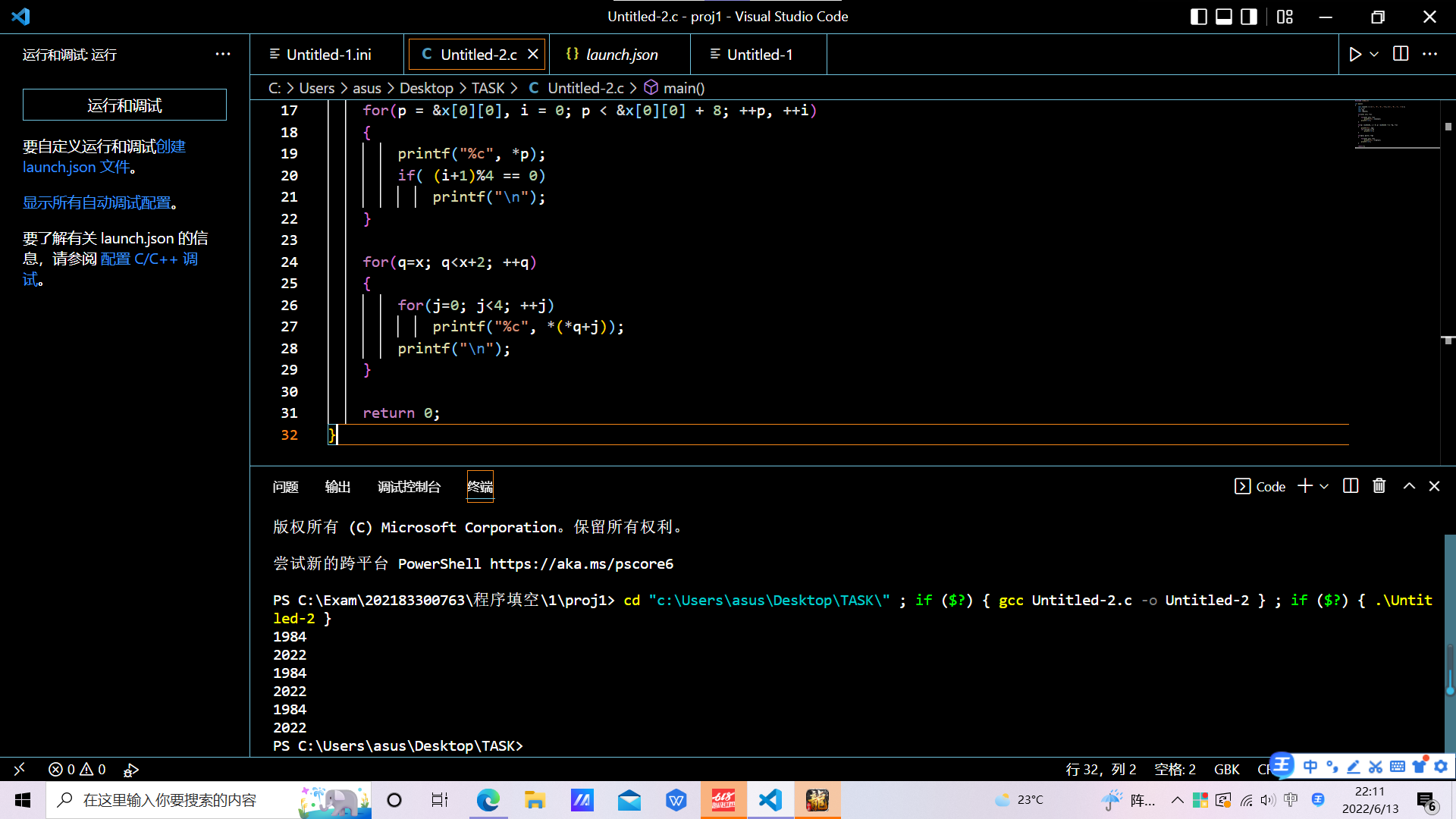Click the 创建 launch.json 文件 link
This screenshot has height=819, width=1456.
(104, 157)
